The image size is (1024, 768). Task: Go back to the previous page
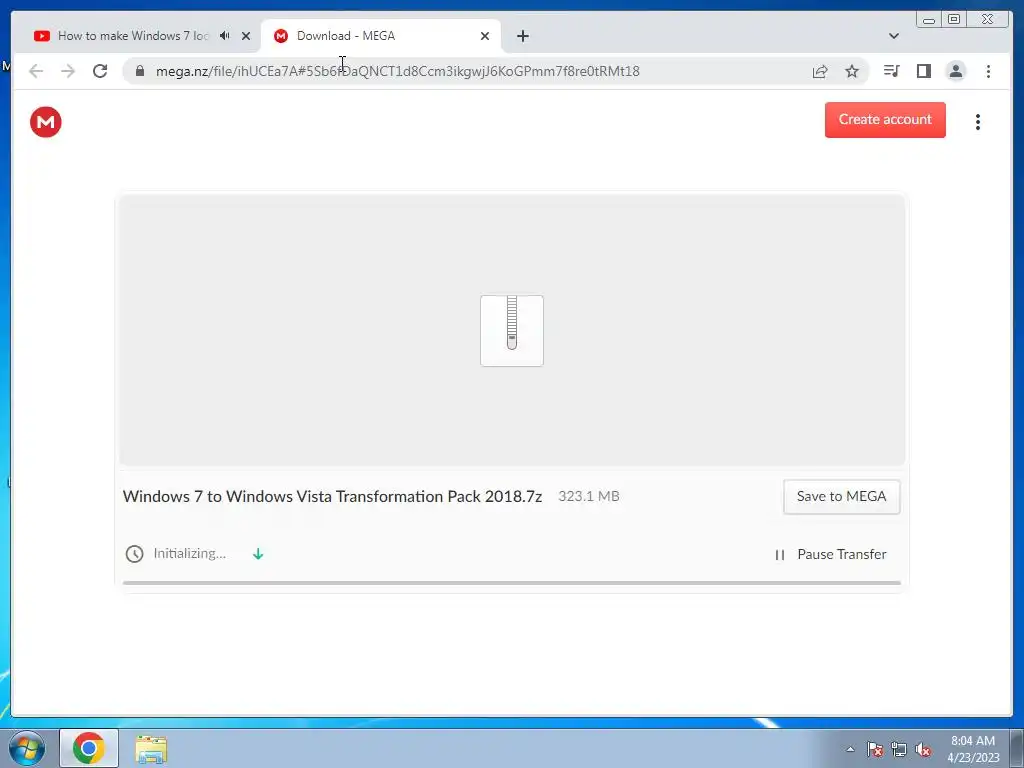click(36, 71)
